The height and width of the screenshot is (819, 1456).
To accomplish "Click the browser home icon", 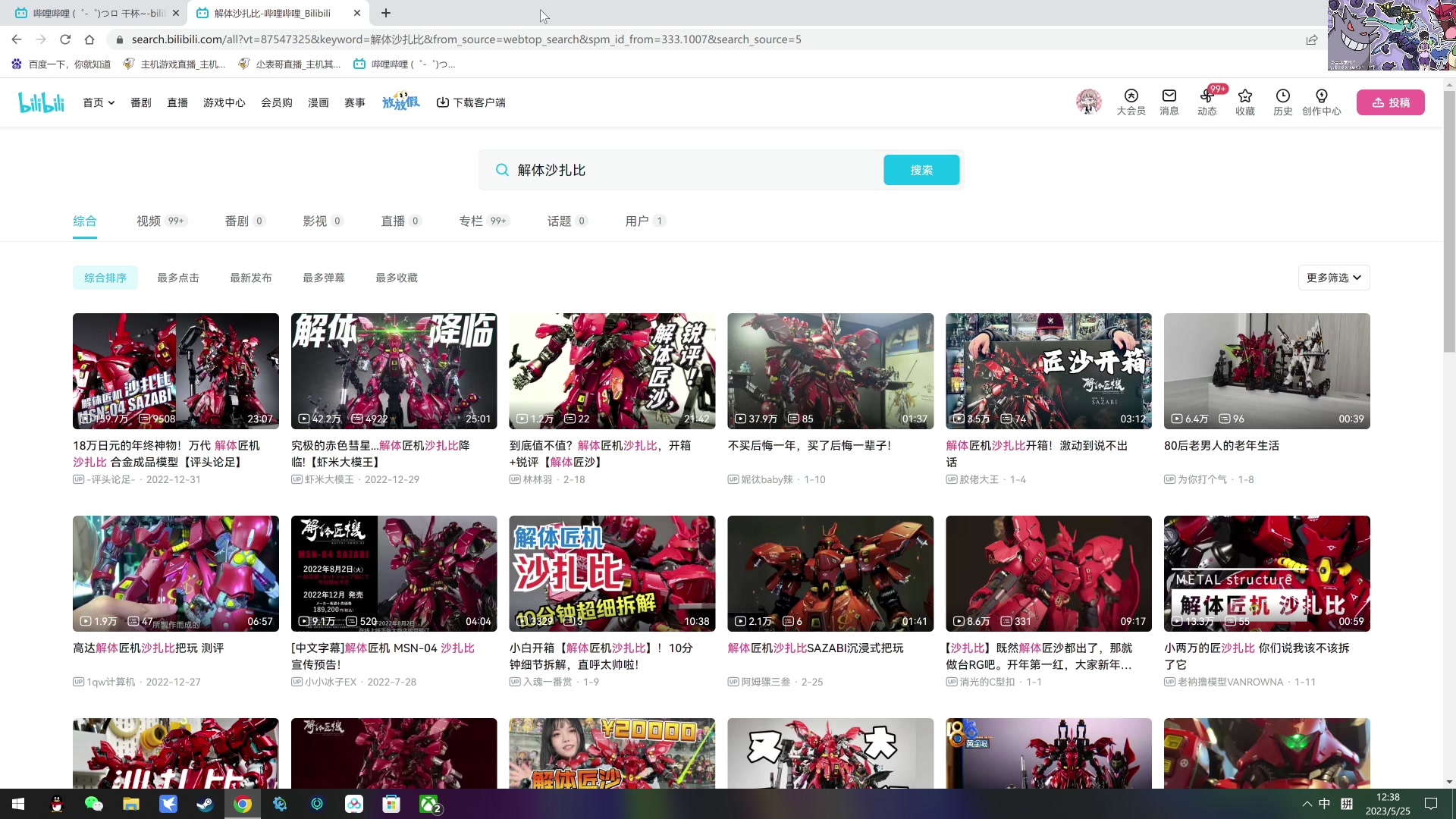I will tap(89, 39).
